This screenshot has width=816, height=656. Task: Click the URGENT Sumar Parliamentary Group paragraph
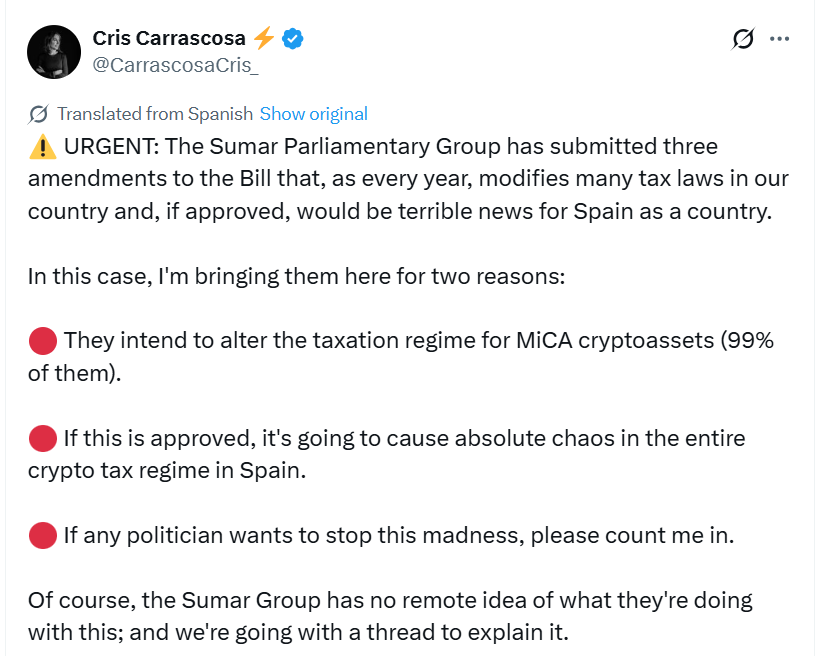pos(400,180)
